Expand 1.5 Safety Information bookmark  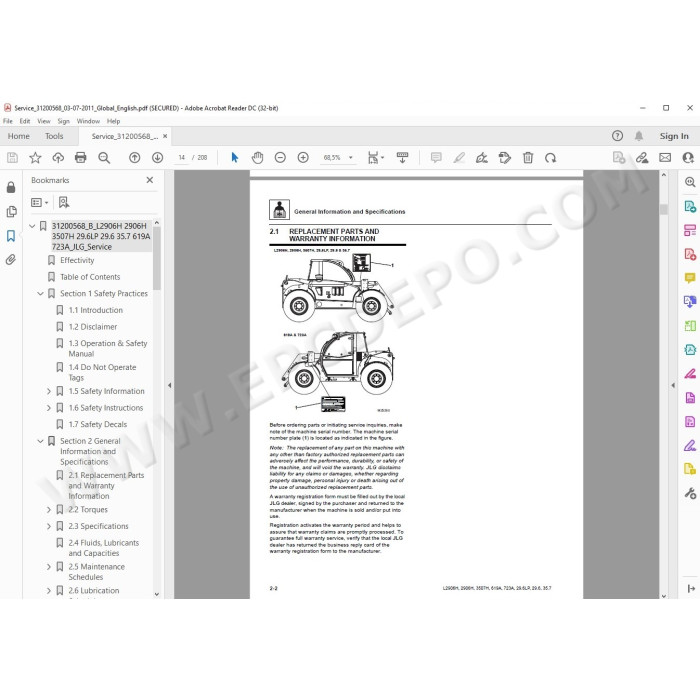tap(49, 391)
